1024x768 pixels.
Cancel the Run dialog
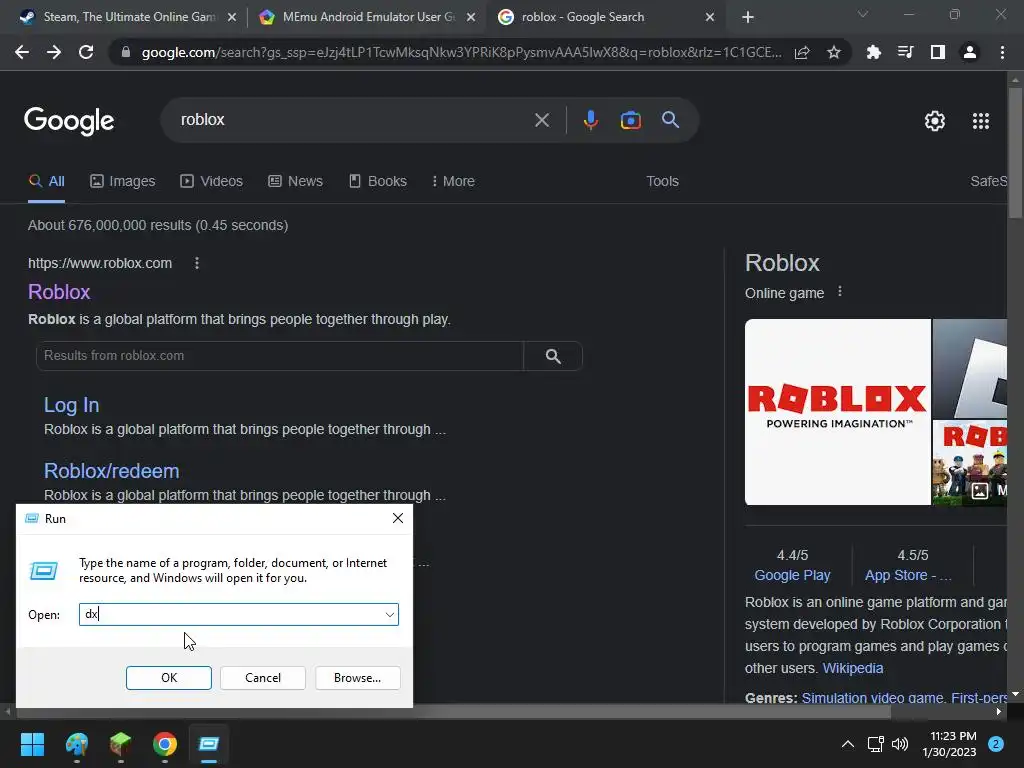point(263,678)
